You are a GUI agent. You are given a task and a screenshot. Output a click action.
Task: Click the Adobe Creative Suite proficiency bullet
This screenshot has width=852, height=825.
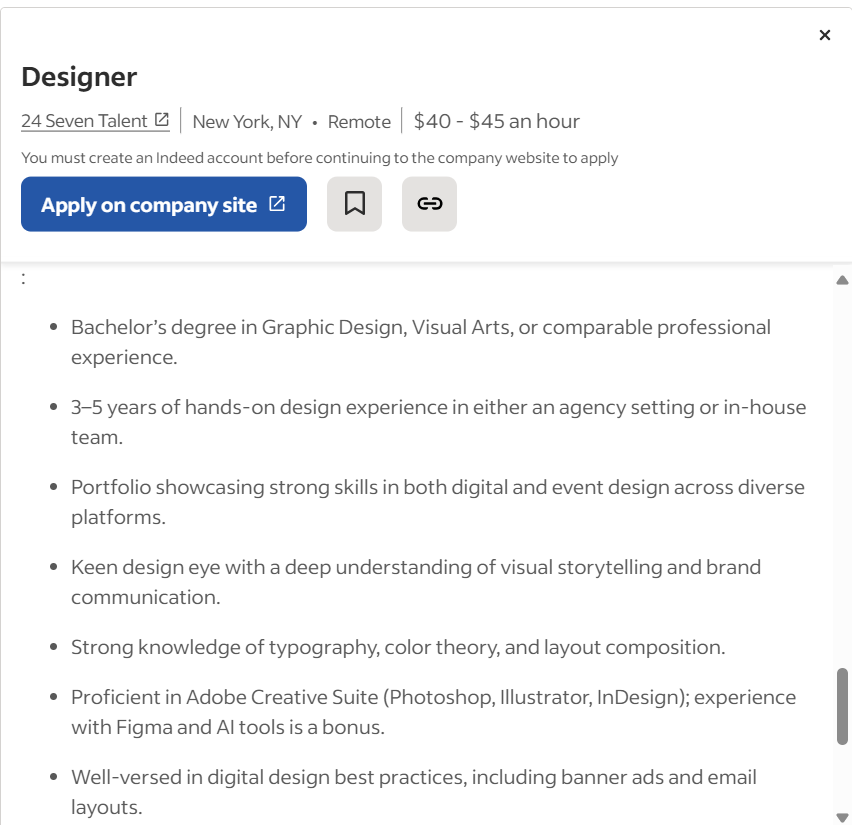pyautogui.click(x=433, y=711)
